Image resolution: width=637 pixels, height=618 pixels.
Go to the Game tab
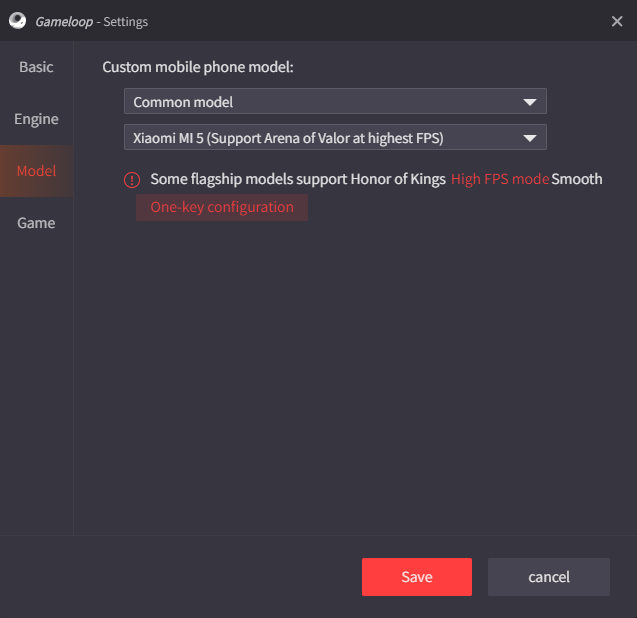pos(36,223)
